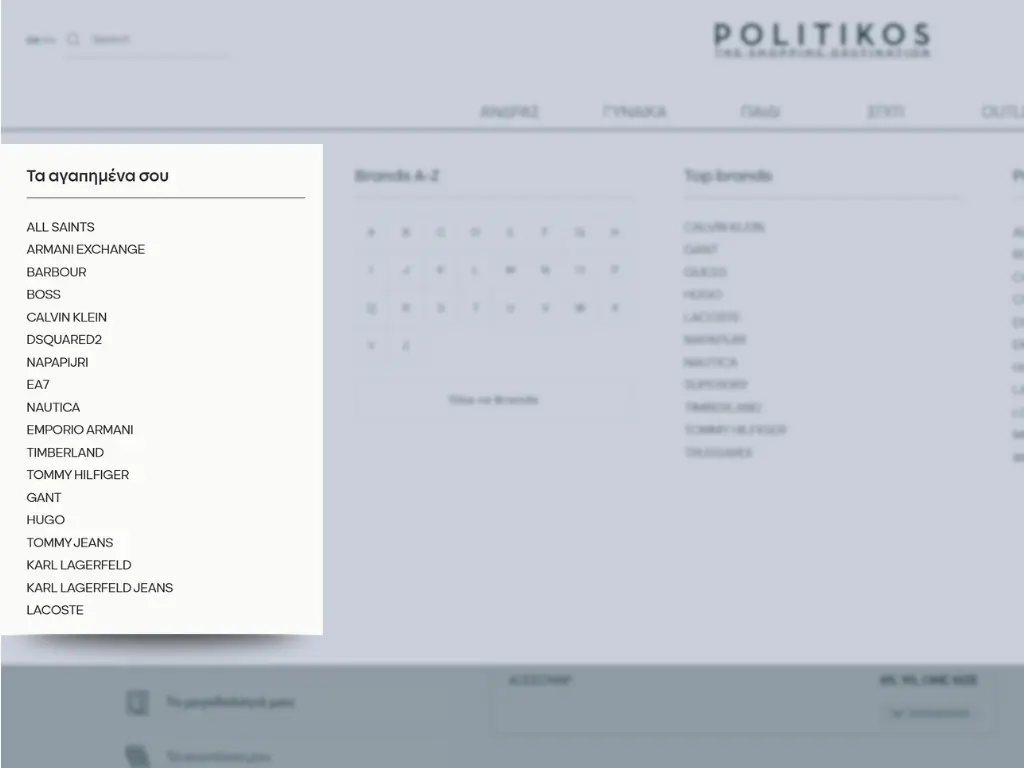Image resolution: width=1024 pixels, height=768 pixels.
Task: Choose the EA7 brand
Action: pyautogui.click(x=38, y=384)
